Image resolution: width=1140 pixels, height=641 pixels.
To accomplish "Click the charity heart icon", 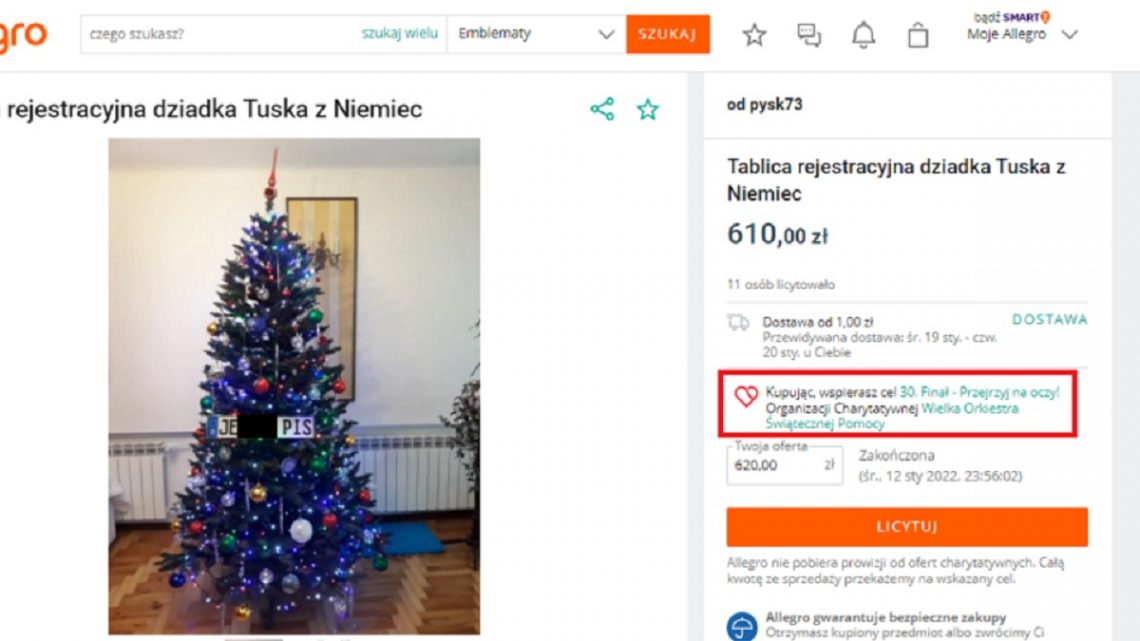I will [x=745, y=395].
